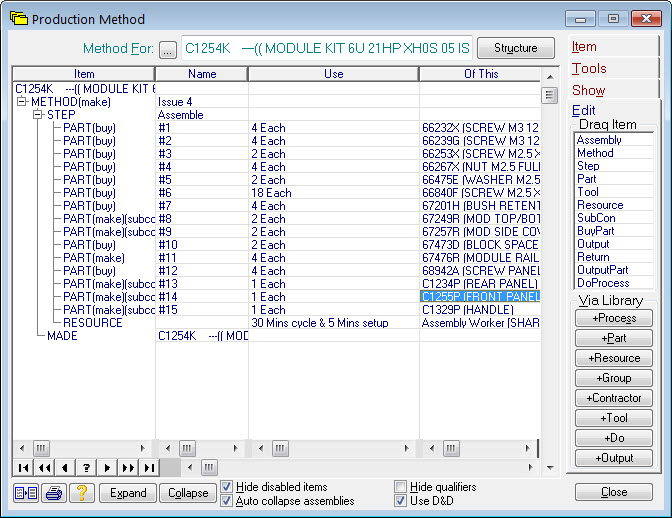Click the +Contractor library button
Screen dimensions: 672x518
[614, 398]
